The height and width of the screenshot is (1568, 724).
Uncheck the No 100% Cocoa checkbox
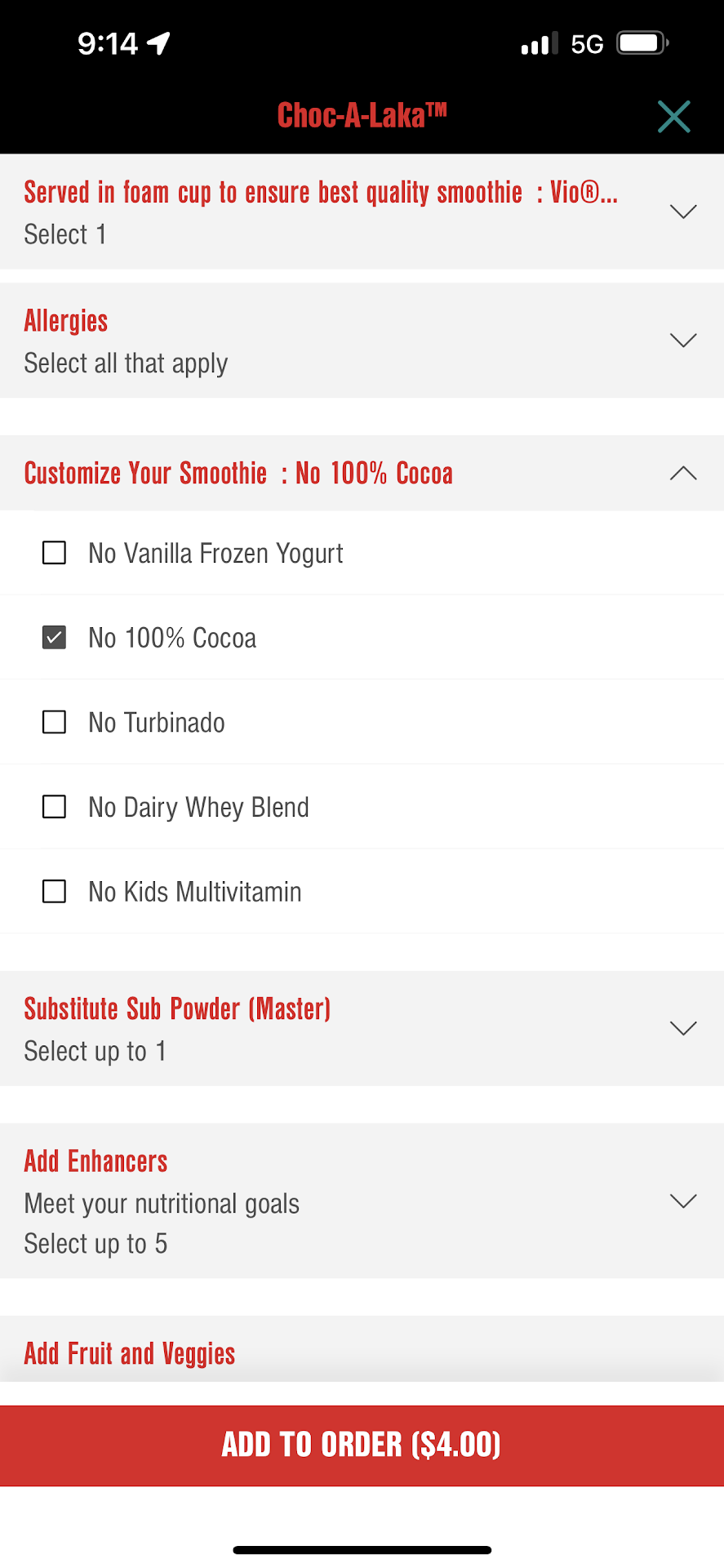[55, 637]
